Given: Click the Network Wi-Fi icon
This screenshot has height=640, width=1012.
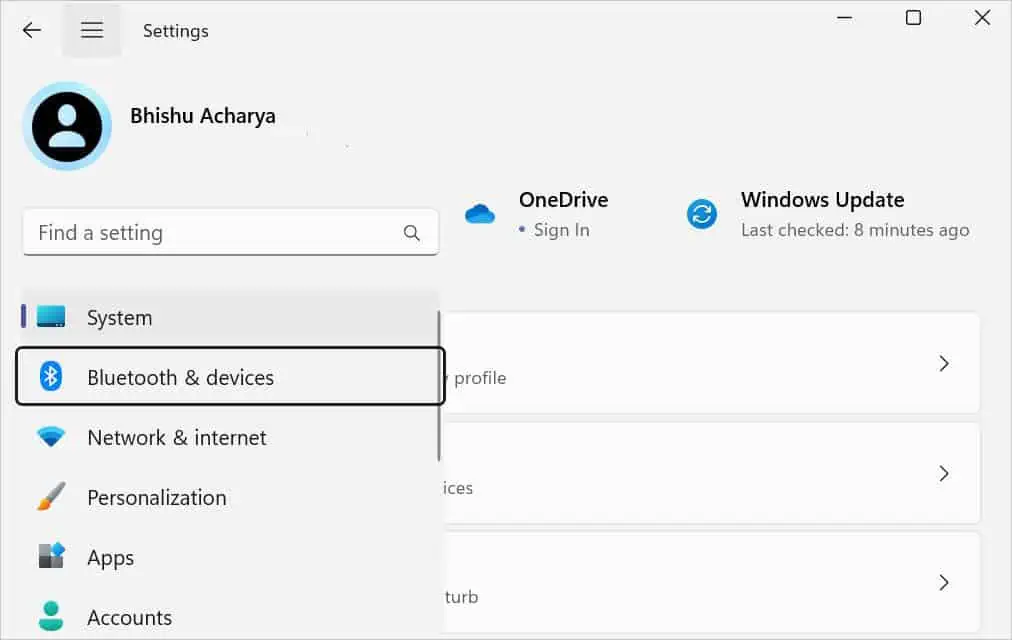Looking at the screenshot, I should tap(51, 437).
